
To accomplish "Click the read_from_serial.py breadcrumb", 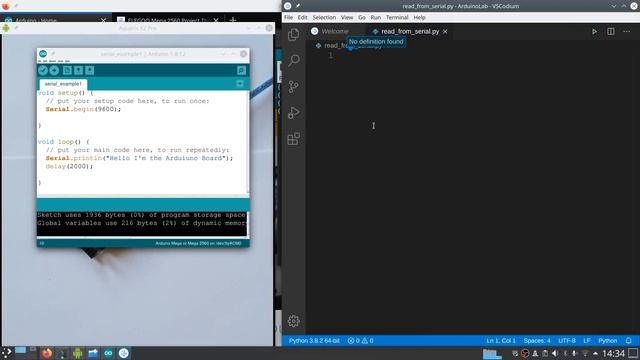I will pos(348,46).
